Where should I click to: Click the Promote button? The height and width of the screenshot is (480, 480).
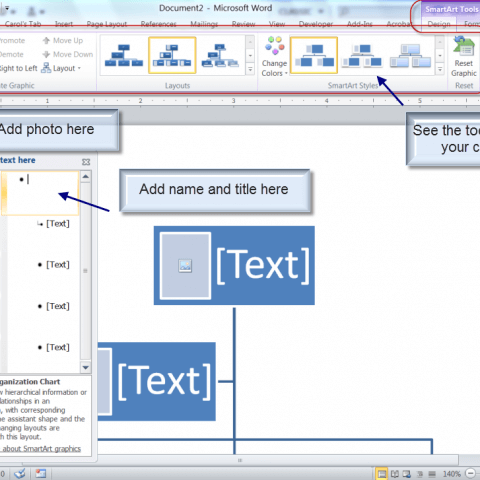[x=12, y=41]
